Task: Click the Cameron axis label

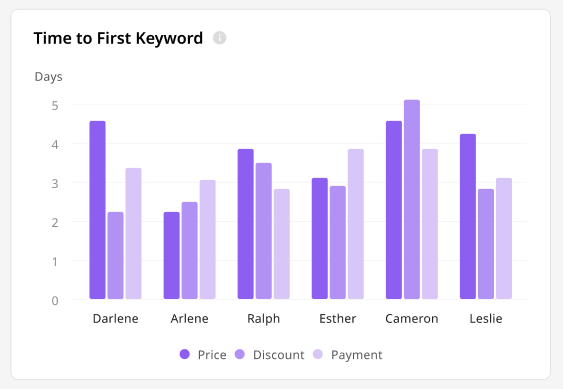Action: (x=412, y=319)
